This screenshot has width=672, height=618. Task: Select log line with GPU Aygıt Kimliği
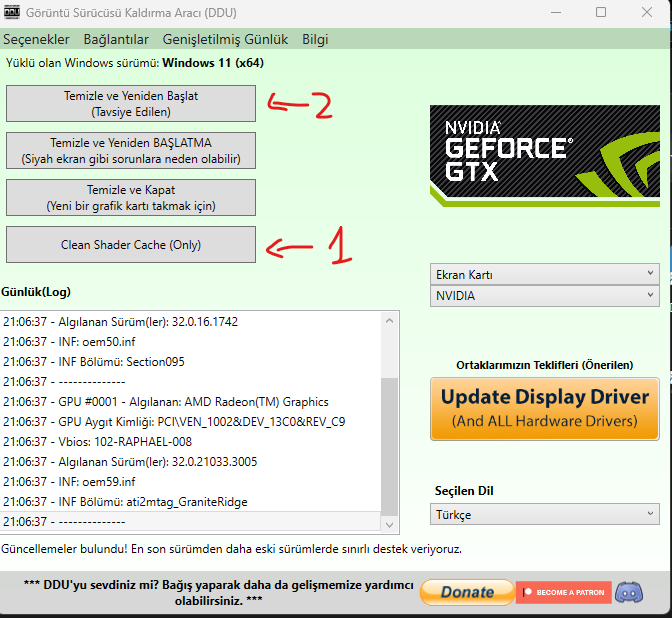[191, 422]
